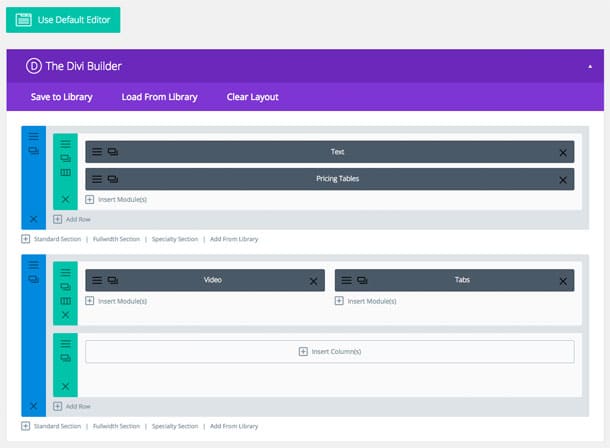
Task: Add From Library at the bottom
Action: pyautogui.click(x=234, y=426)
